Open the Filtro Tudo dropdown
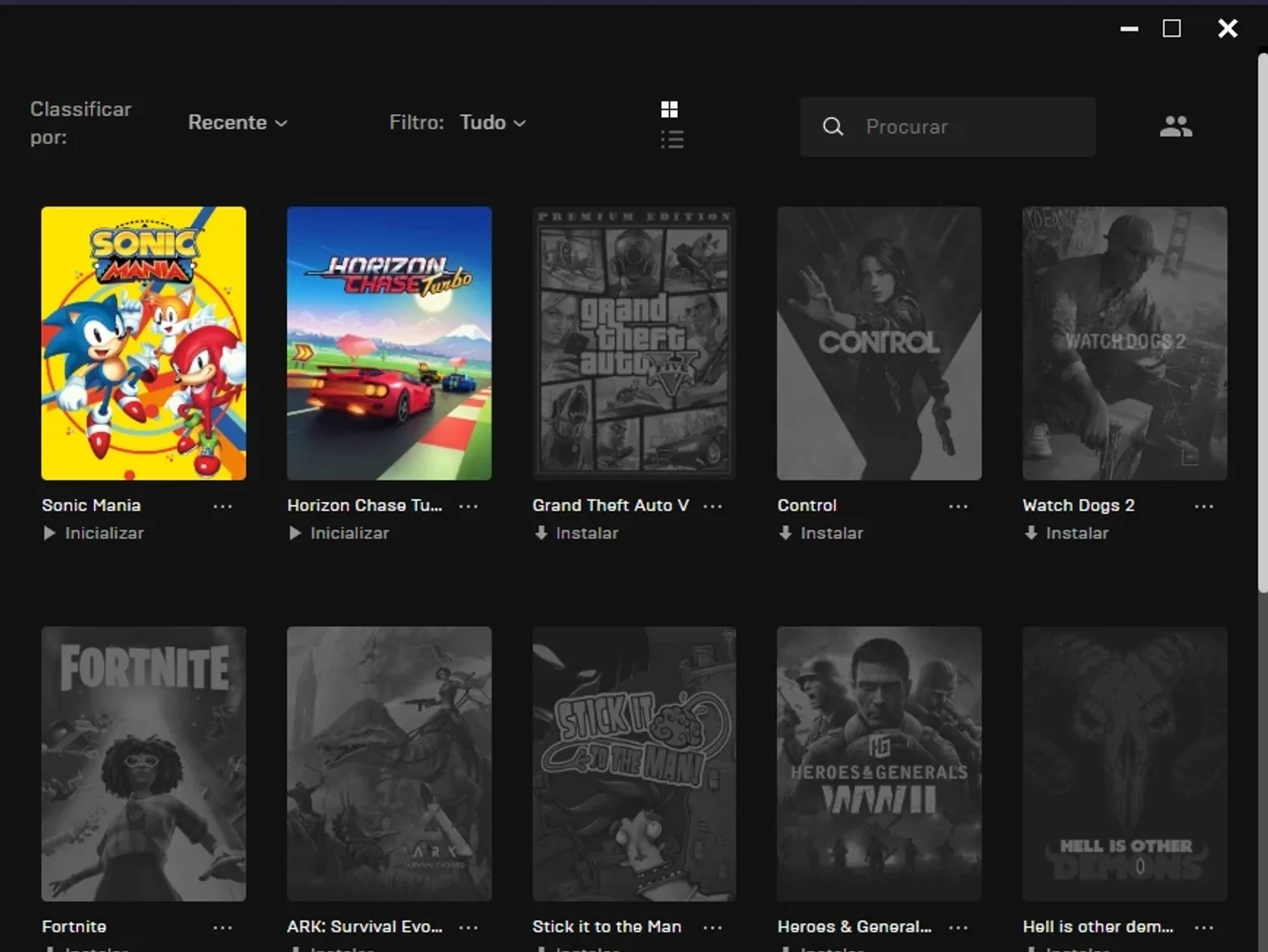Viewport: 1268px width, 952px height. click(493, 123)
